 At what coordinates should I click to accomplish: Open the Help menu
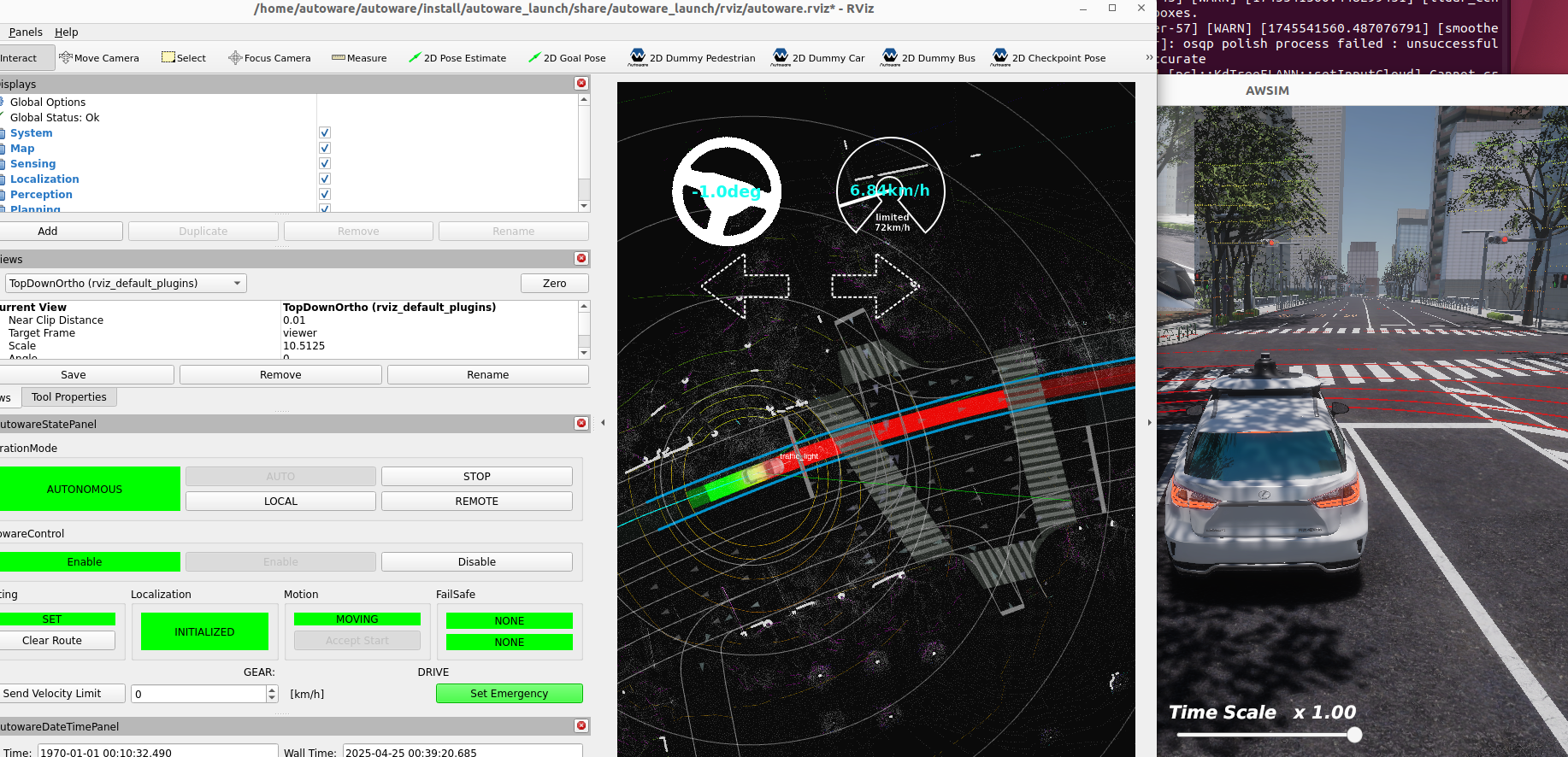pyautogui.click(x=67, y=32)
